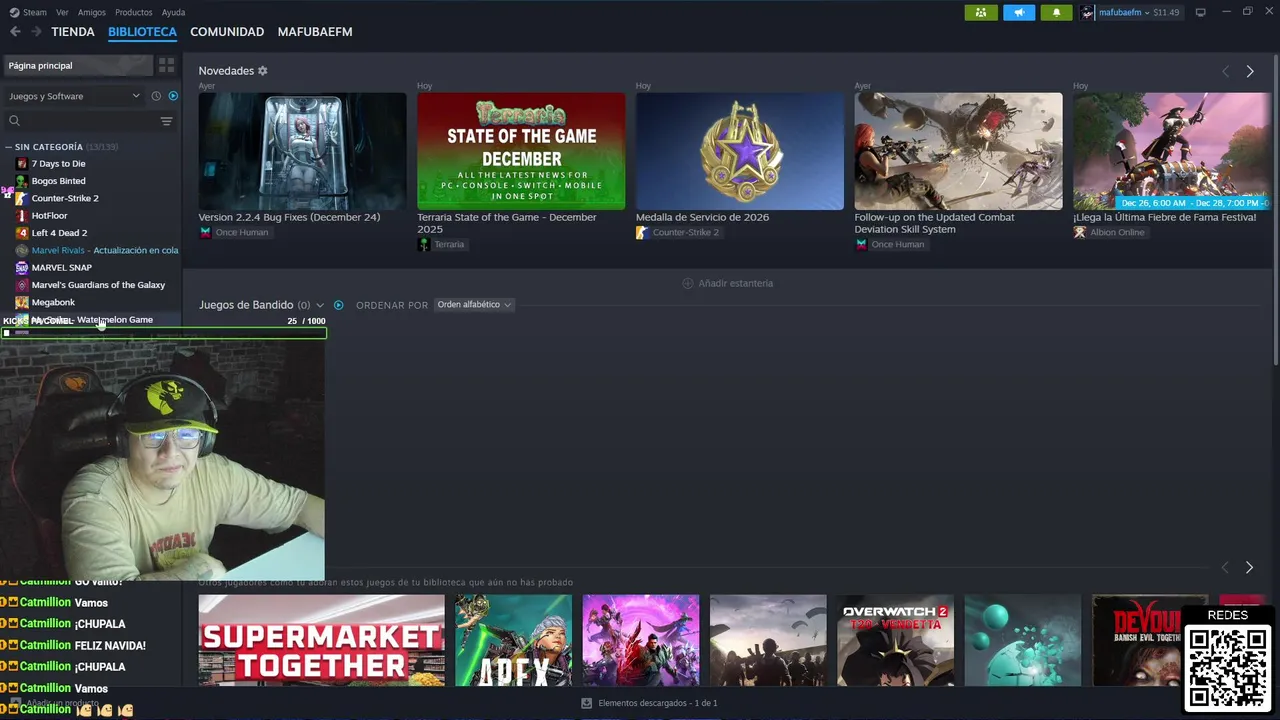Image resolution: width=1280 pixels, height=720 pixels.
Task: Open Apex Legends recommended game
Action: (x=513, y=640)
